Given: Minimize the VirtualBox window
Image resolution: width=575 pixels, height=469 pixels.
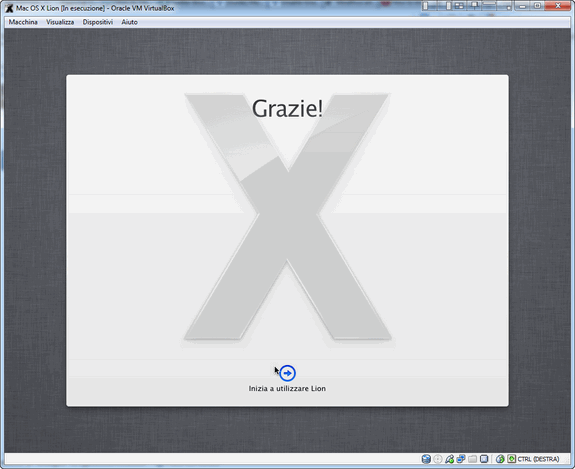Looking at the screenshot, I should (522, 6).
